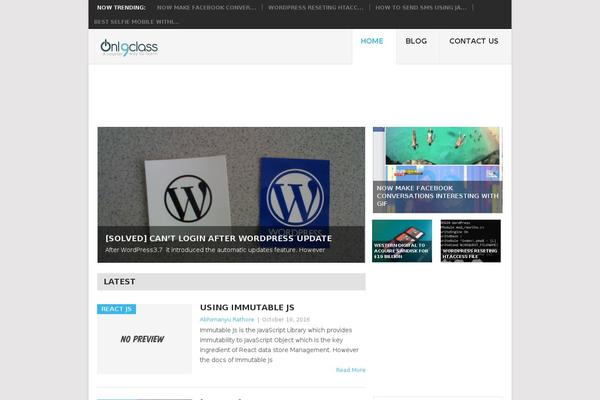Screen dimensions: 600x400
Task: Open the No Preview post thumbnail
Action: click(145, 339)
